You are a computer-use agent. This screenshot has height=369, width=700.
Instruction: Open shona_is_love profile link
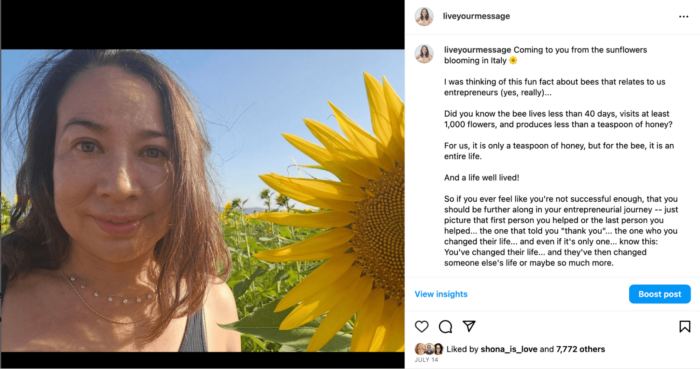coord(508,349)
